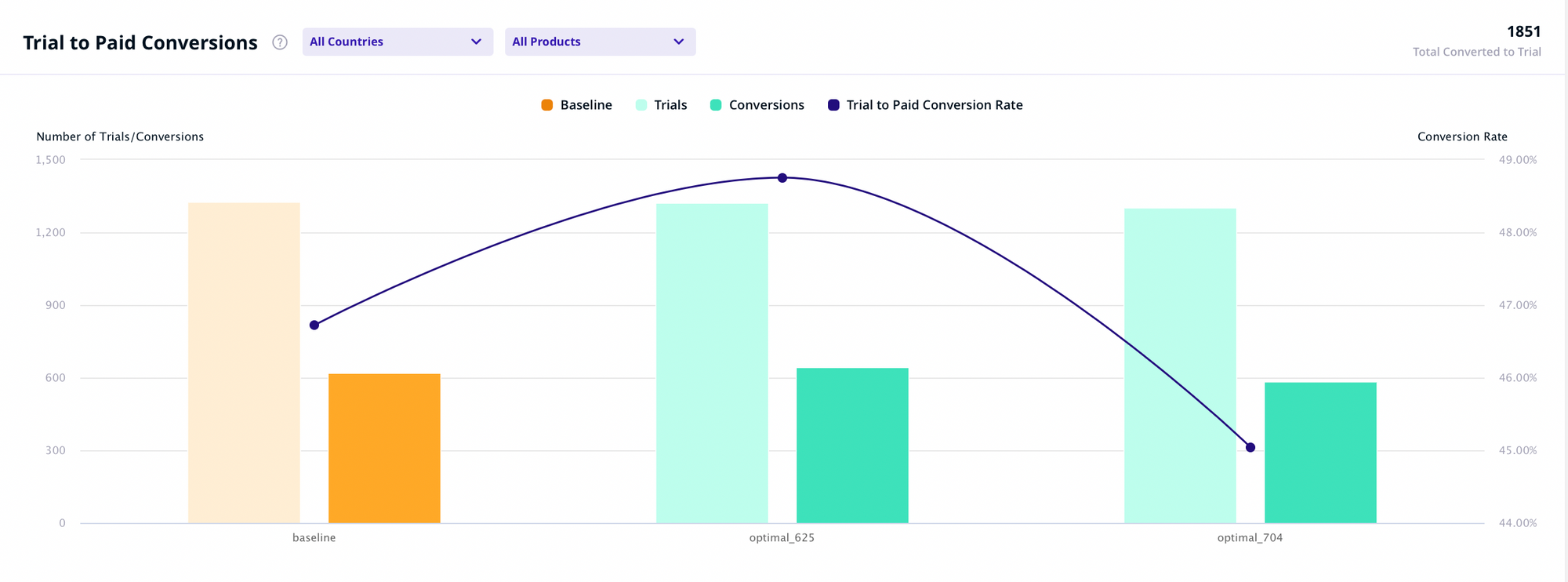1568x582 pixels.
Task: Click the optimal_625 conversion rate data point
Action: click(782, 178)
